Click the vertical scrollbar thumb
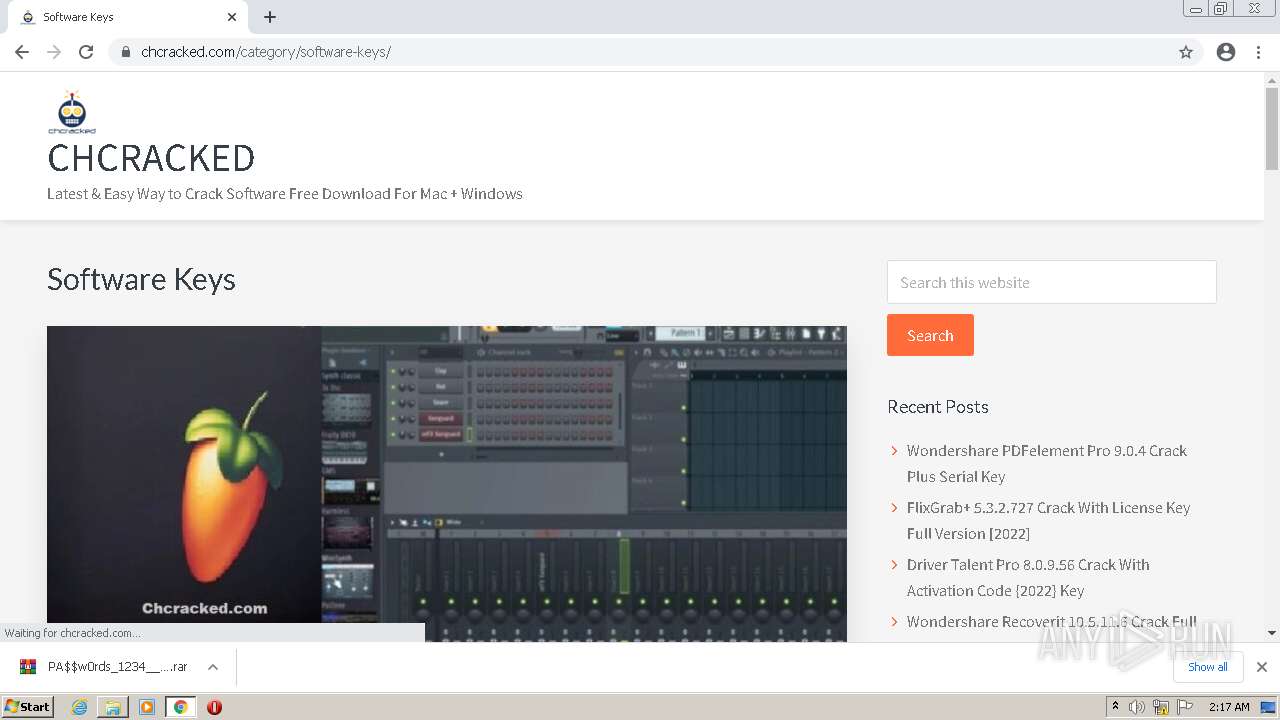Image resolution: width=1280 pixels, height=720 pixels. [x=1272, y=129]
